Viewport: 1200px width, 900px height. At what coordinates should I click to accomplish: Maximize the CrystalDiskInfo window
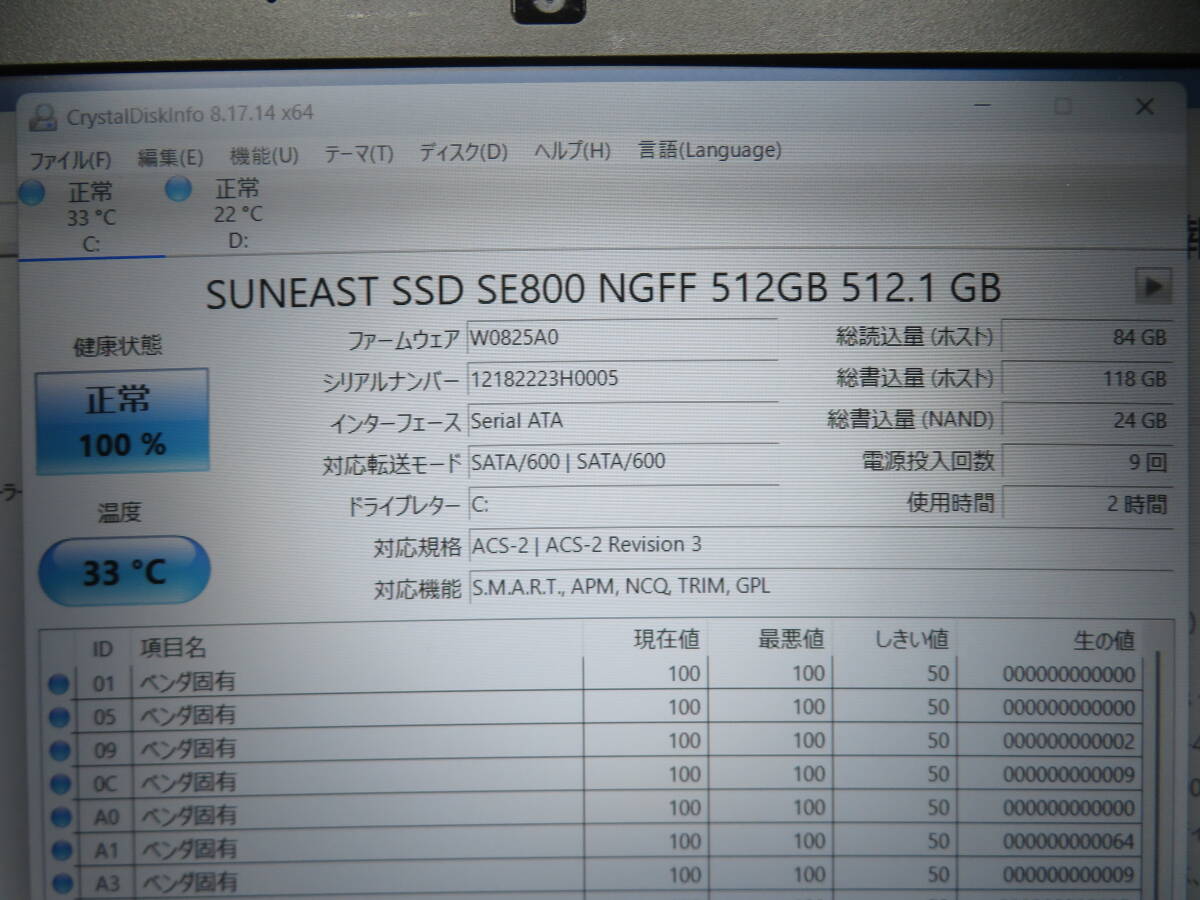[1064, 105]
